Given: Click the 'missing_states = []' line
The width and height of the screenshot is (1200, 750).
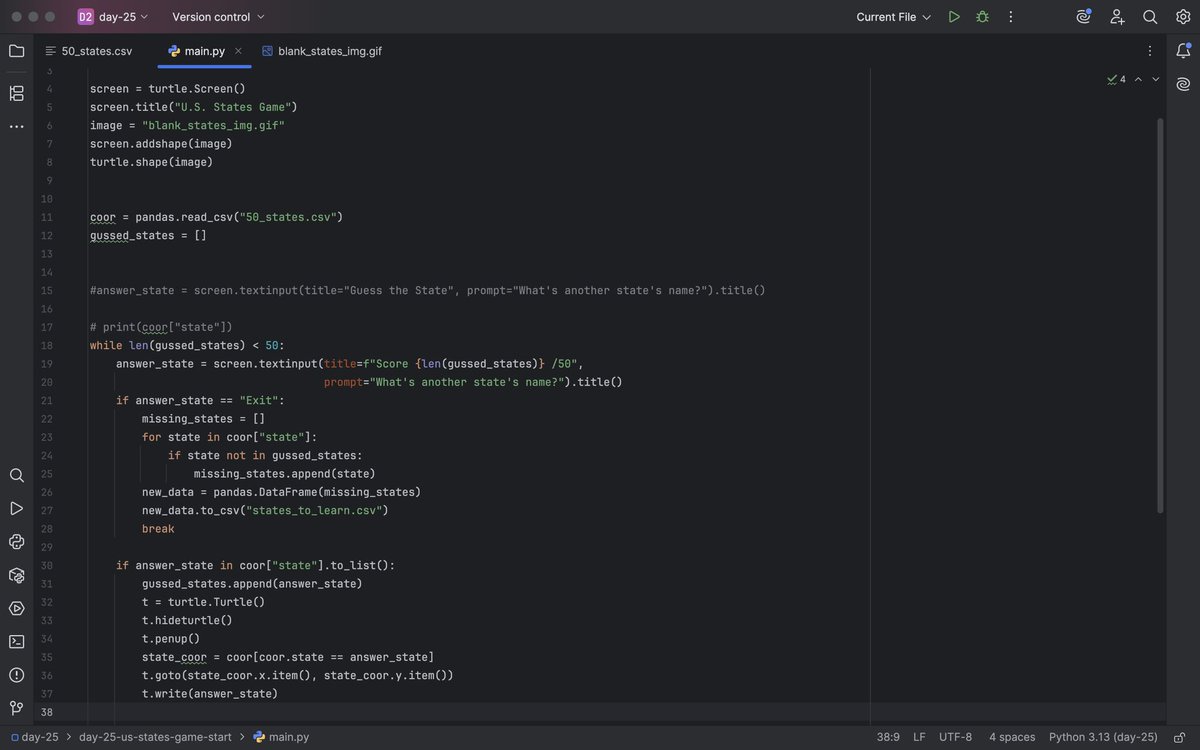Looking at the screenshot, I should [203, 419].
